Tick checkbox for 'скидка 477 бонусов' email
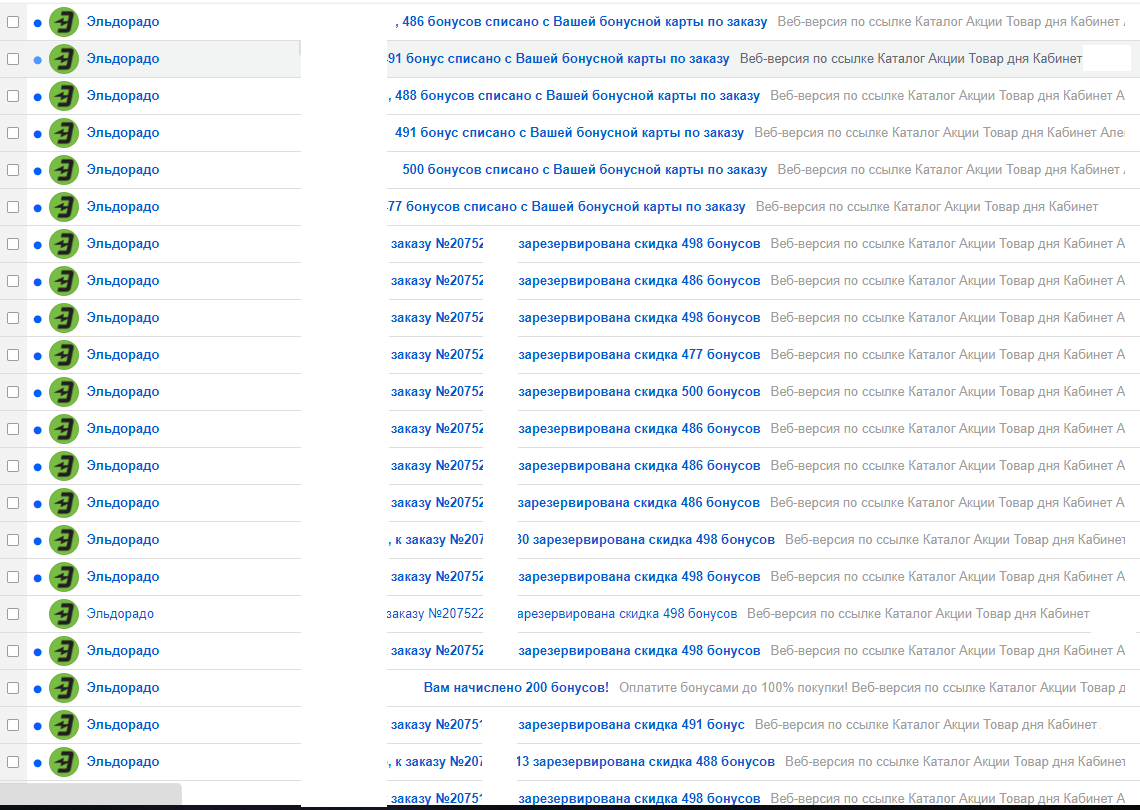Image resolution: width=1140 pixels, height=810 pixels. tap(13, 355)
